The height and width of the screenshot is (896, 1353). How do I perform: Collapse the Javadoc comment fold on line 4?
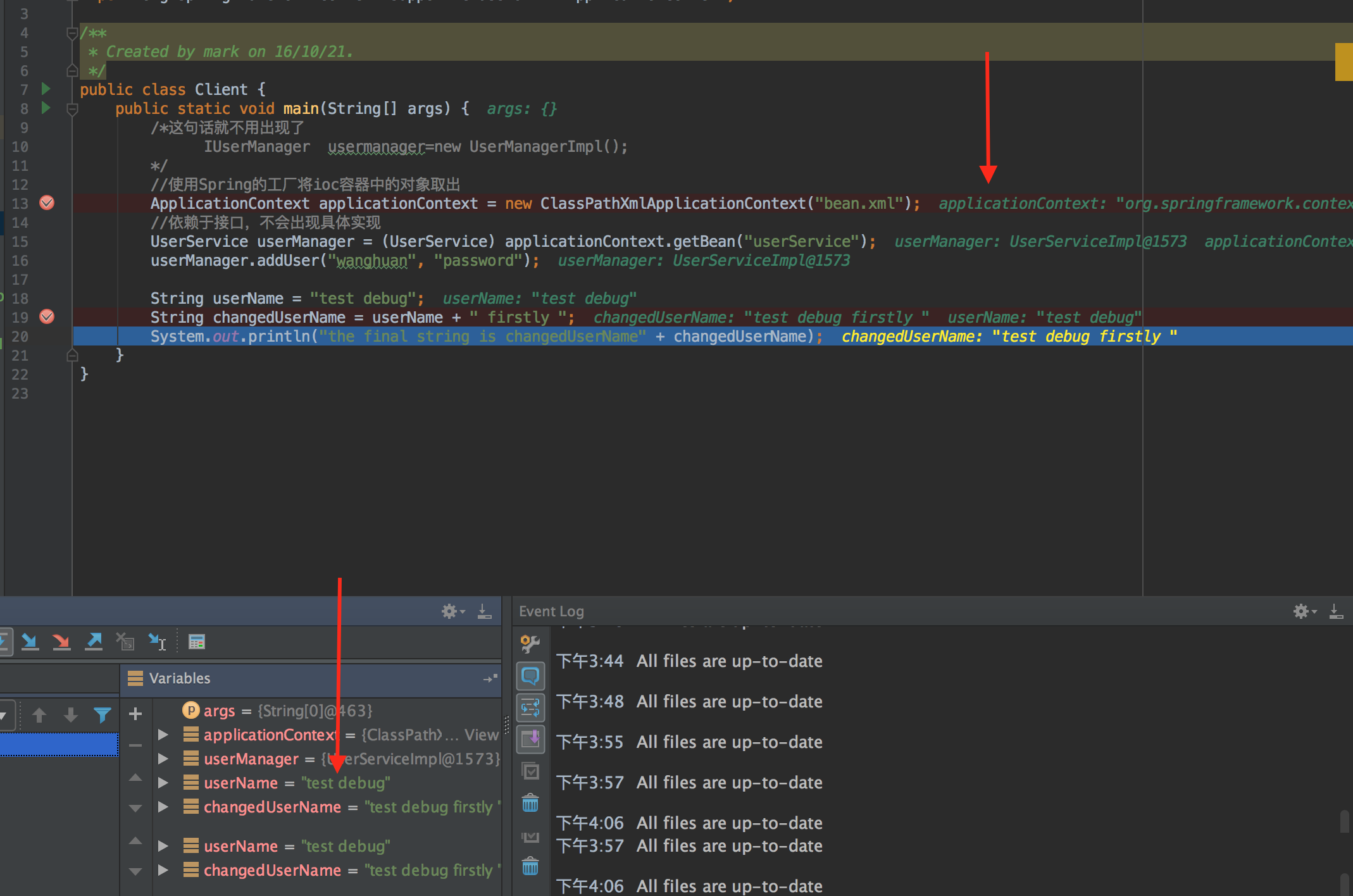[72, 33]
